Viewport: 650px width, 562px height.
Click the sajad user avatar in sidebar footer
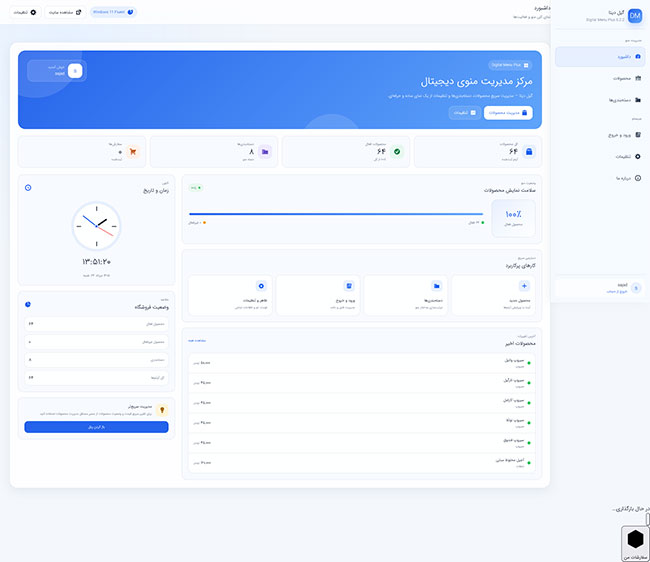coord(636,288)
